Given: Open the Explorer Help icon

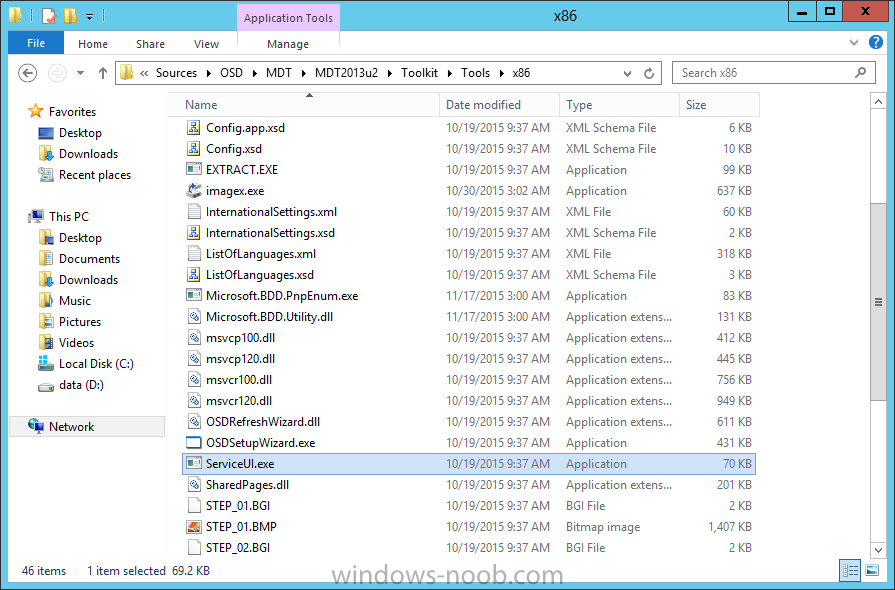Looking at the screenshot, I should [876, 42].
